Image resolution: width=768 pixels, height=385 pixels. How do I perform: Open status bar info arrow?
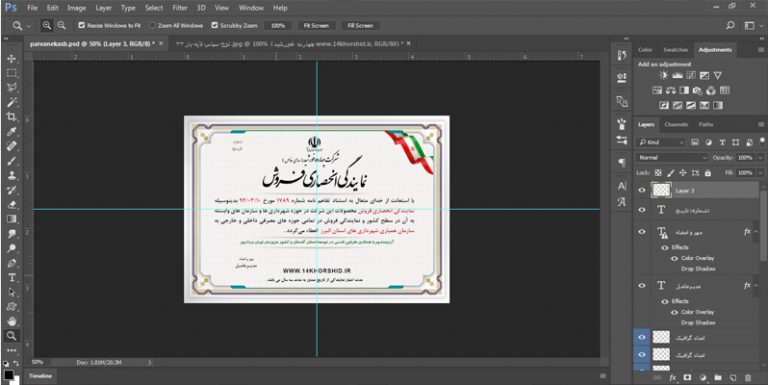(149, 362)
